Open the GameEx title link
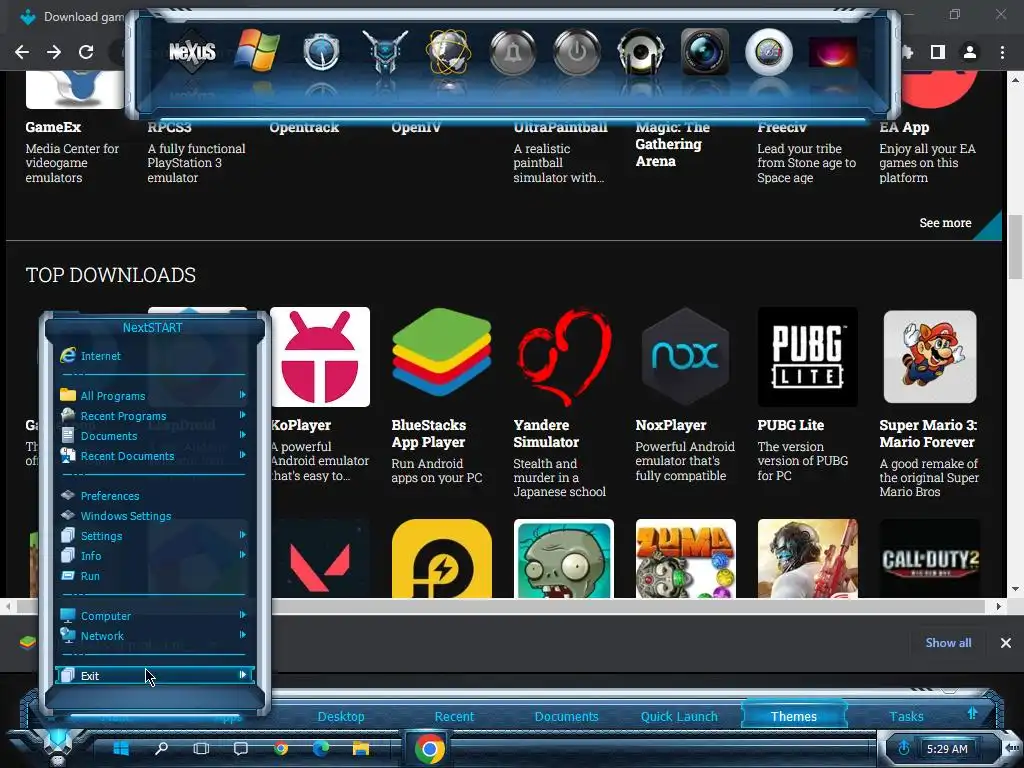1024x768 pixels. click(x=53, y=127)
